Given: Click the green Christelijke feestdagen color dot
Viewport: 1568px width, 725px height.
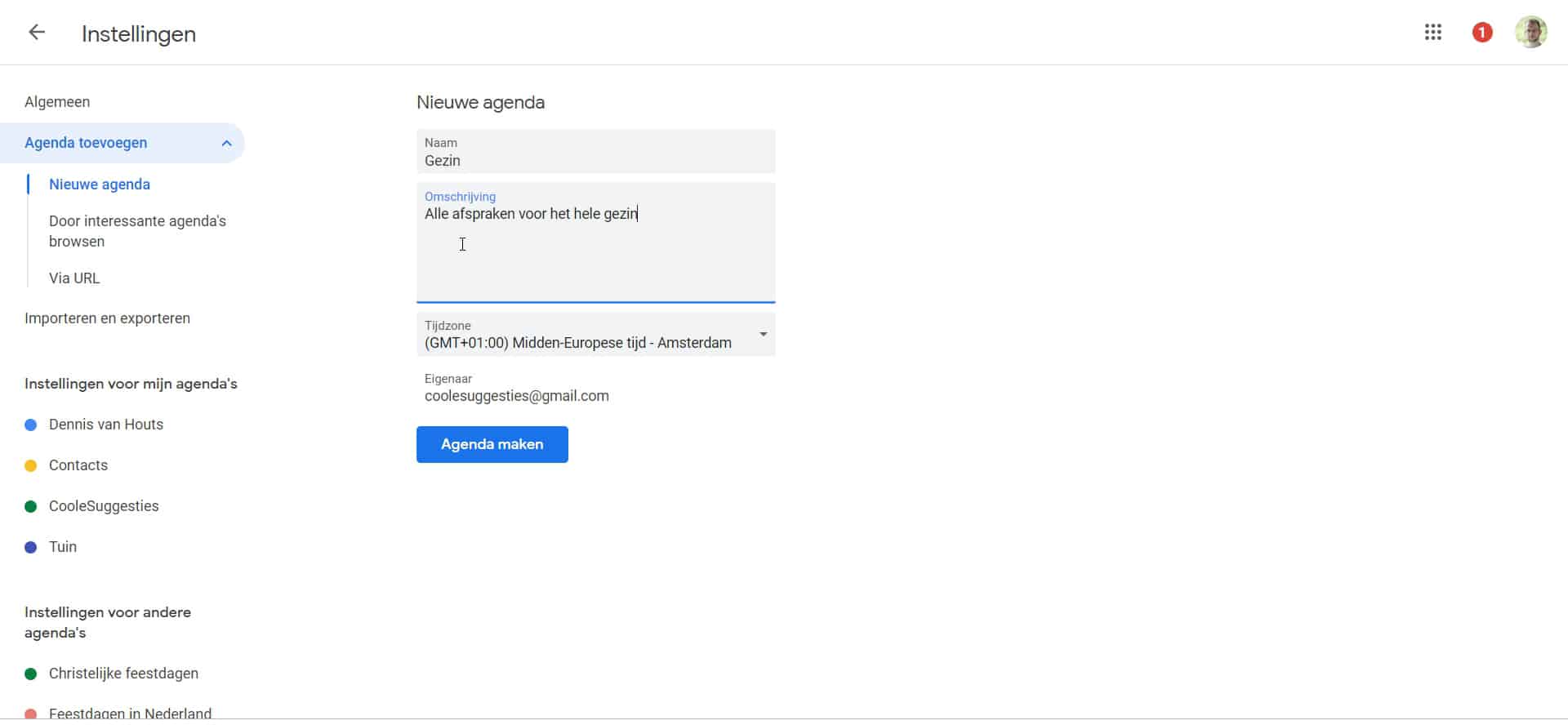Looking at the screenshot, I should [31, 674].
